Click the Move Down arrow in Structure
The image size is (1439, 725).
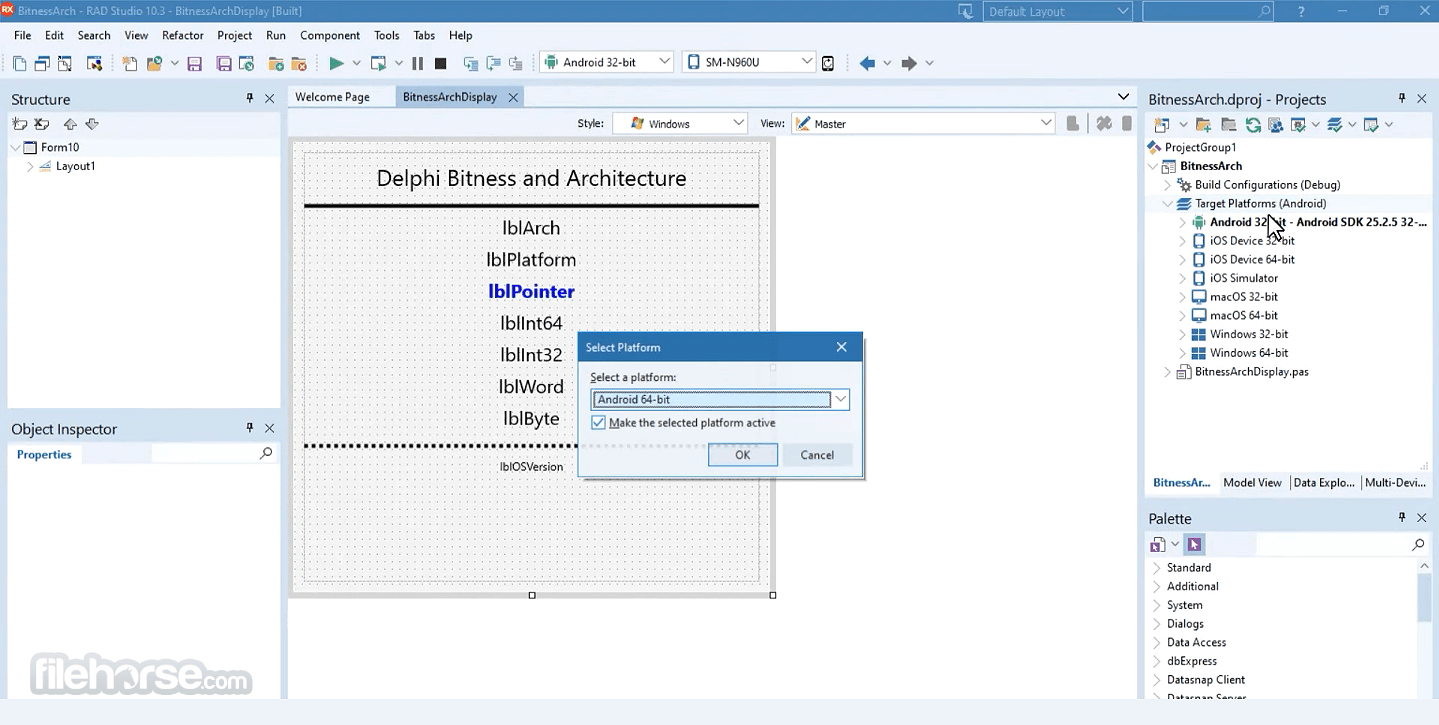click(92, 124)
